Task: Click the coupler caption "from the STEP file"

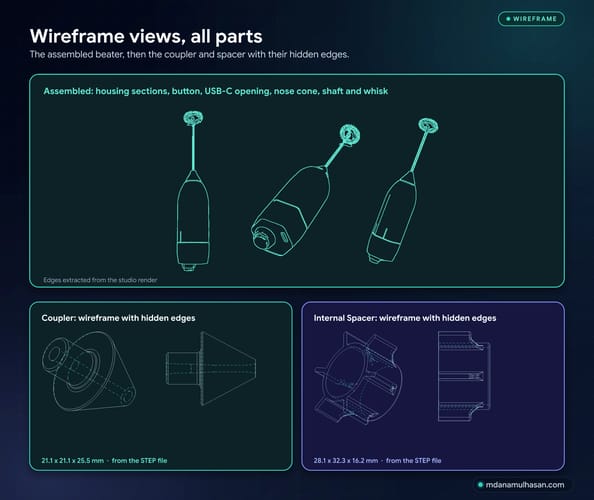Action: pyautogui.click(x=139, y=461)
